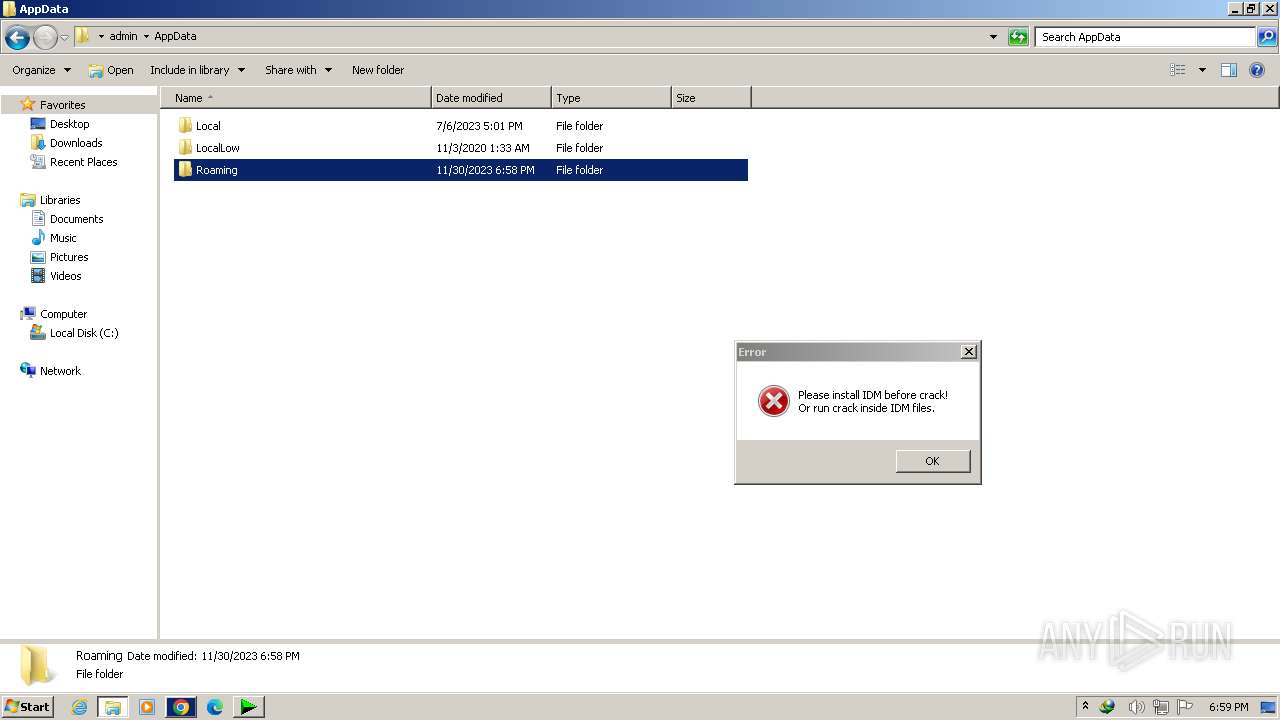1280x720 pixels.
Task: Click the admin breadcrumb in address bar
Action: [123, 36]
